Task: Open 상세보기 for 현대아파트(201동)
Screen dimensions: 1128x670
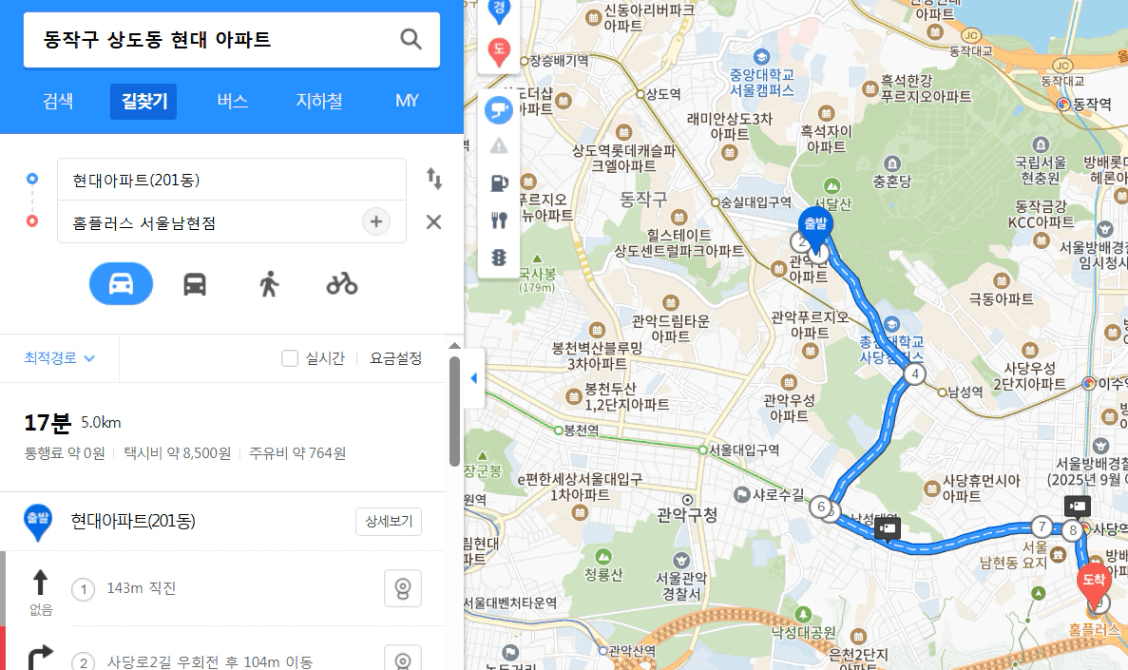Action: coord(388,522)
